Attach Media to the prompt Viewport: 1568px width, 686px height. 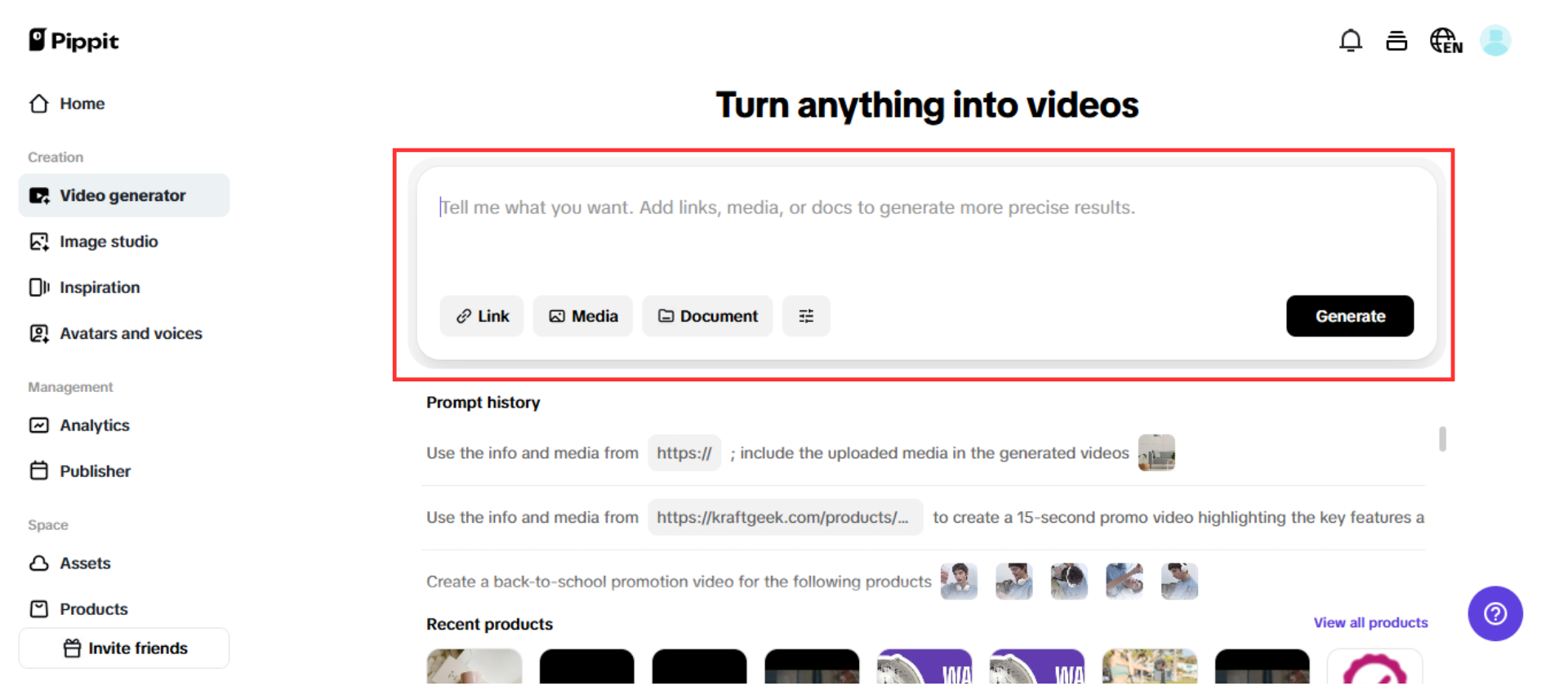pyautogui.click(x=582, y=316)
